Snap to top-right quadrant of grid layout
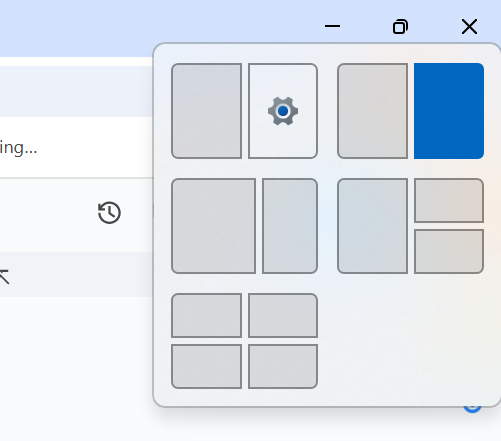Image resolution: width=501 pixels, height=441 pixels. pyautogui.click(x=283, y=315)
